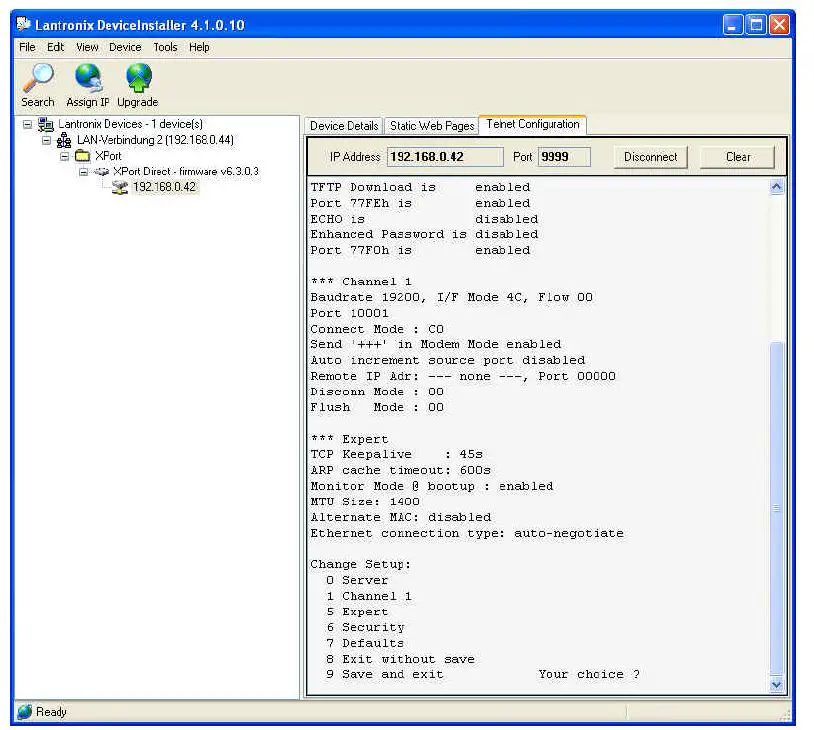Viewport: 814px width, 730px height.
Task: Select the 192.168.0.42 device icon in tree
Action: tap(120, 187)
